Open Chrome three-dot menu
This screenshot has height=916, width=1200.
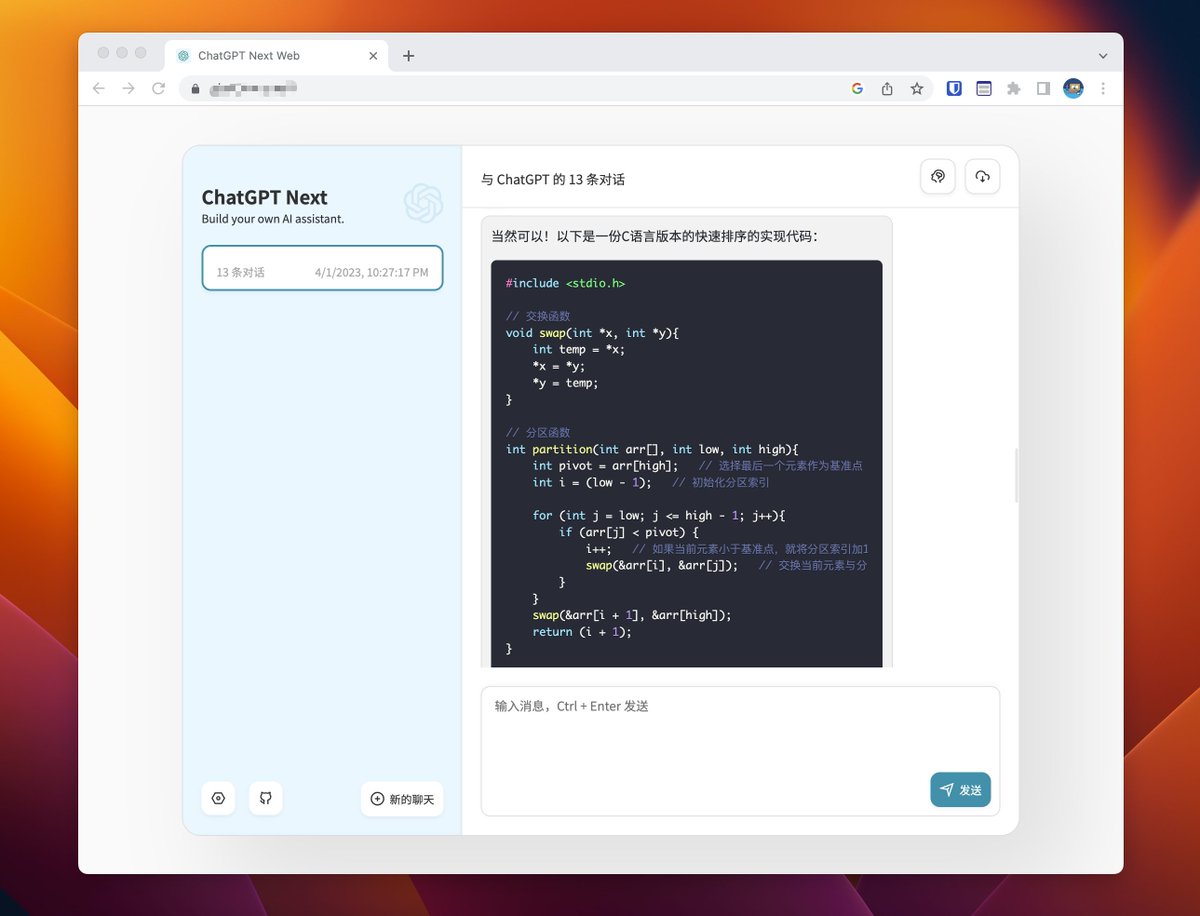1103,88
